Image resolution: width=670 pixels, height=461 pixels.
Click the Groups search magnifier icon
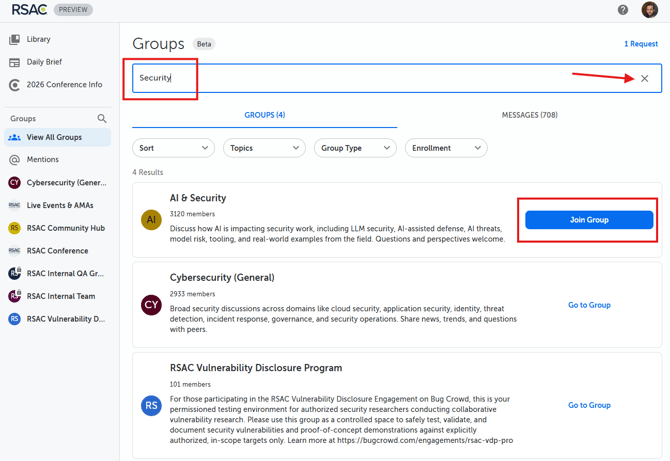[x=102, y=118]
